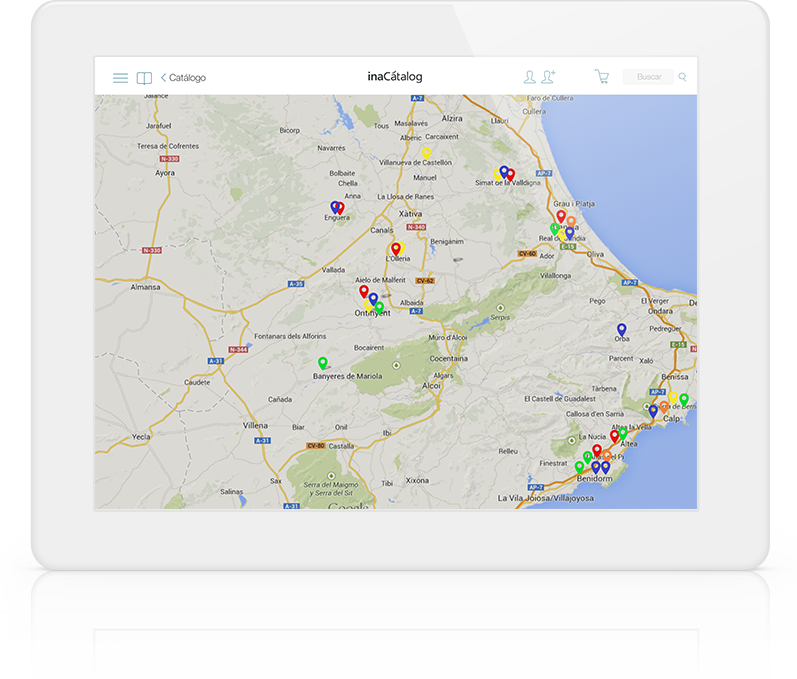
Task: Open the hamburger menu
Action: [120, 78]
